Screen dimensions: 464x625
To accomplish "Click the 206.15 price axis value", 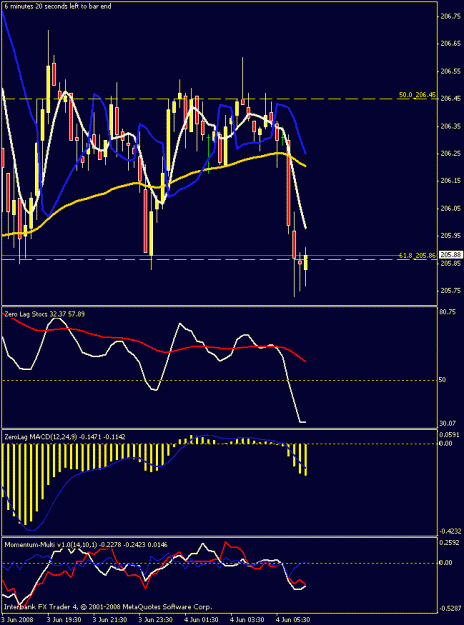I will click(450, 181).
